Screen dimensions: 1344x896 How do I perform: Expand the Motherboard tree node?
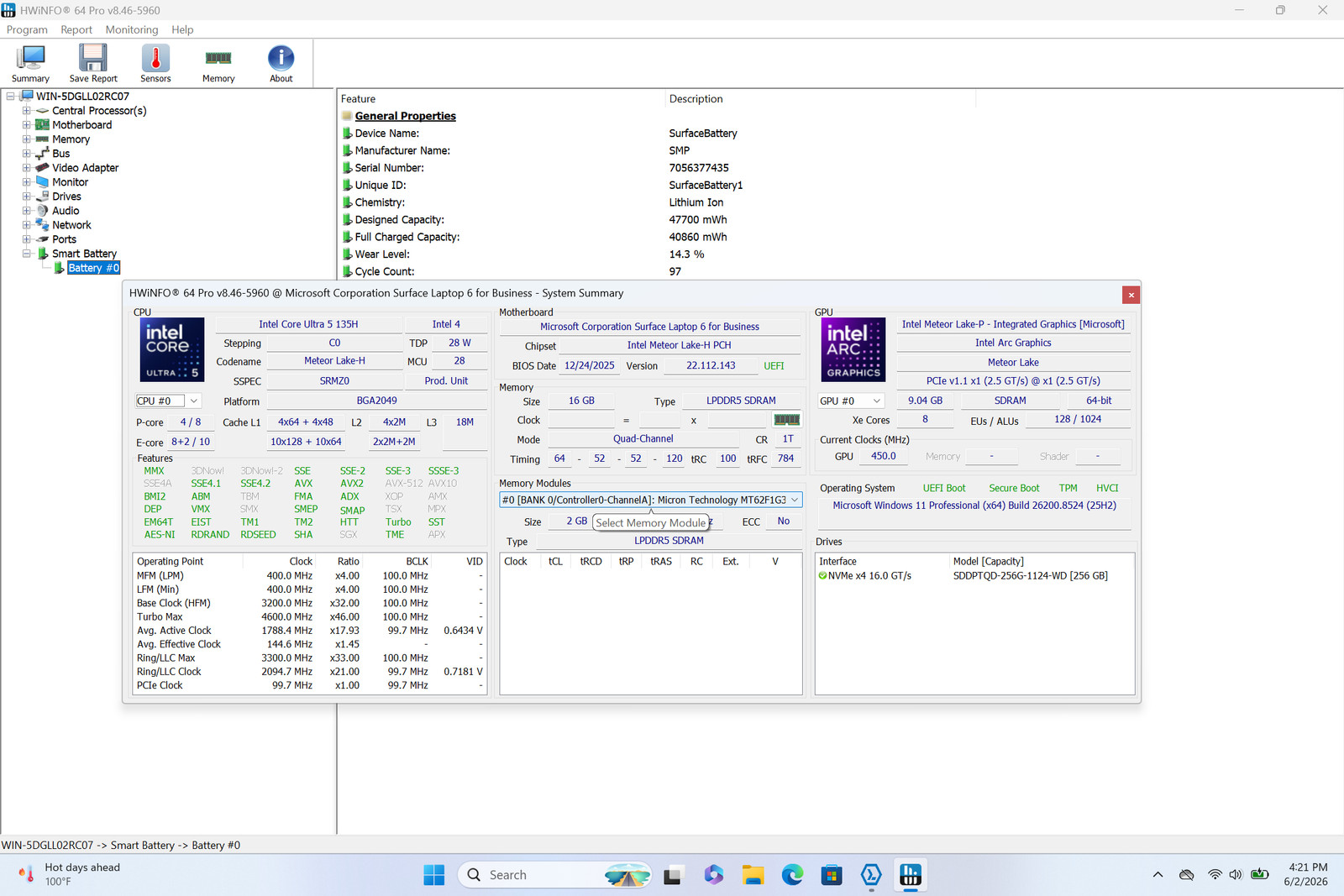(26, 125)
